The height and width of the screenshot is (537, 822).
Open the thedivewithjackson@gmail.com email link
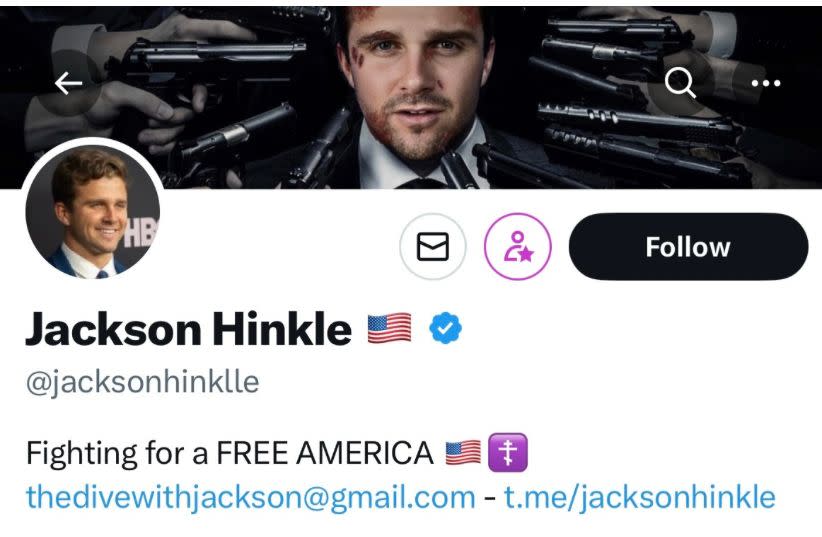[251, 497]
